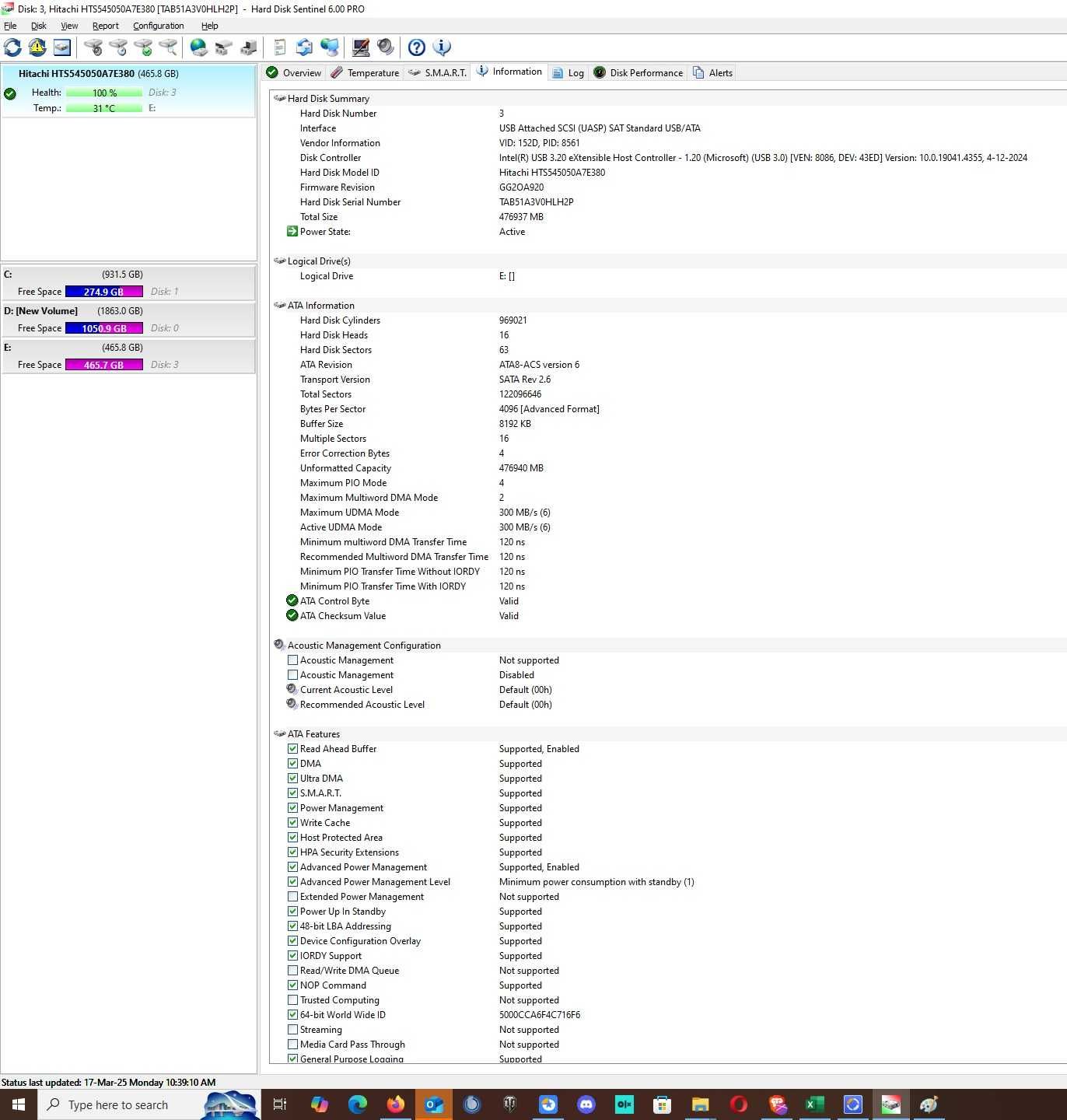Toggle the Streaming checkbox
The height and width of the screenshot is (1120, 1067).
(293, 1030)
